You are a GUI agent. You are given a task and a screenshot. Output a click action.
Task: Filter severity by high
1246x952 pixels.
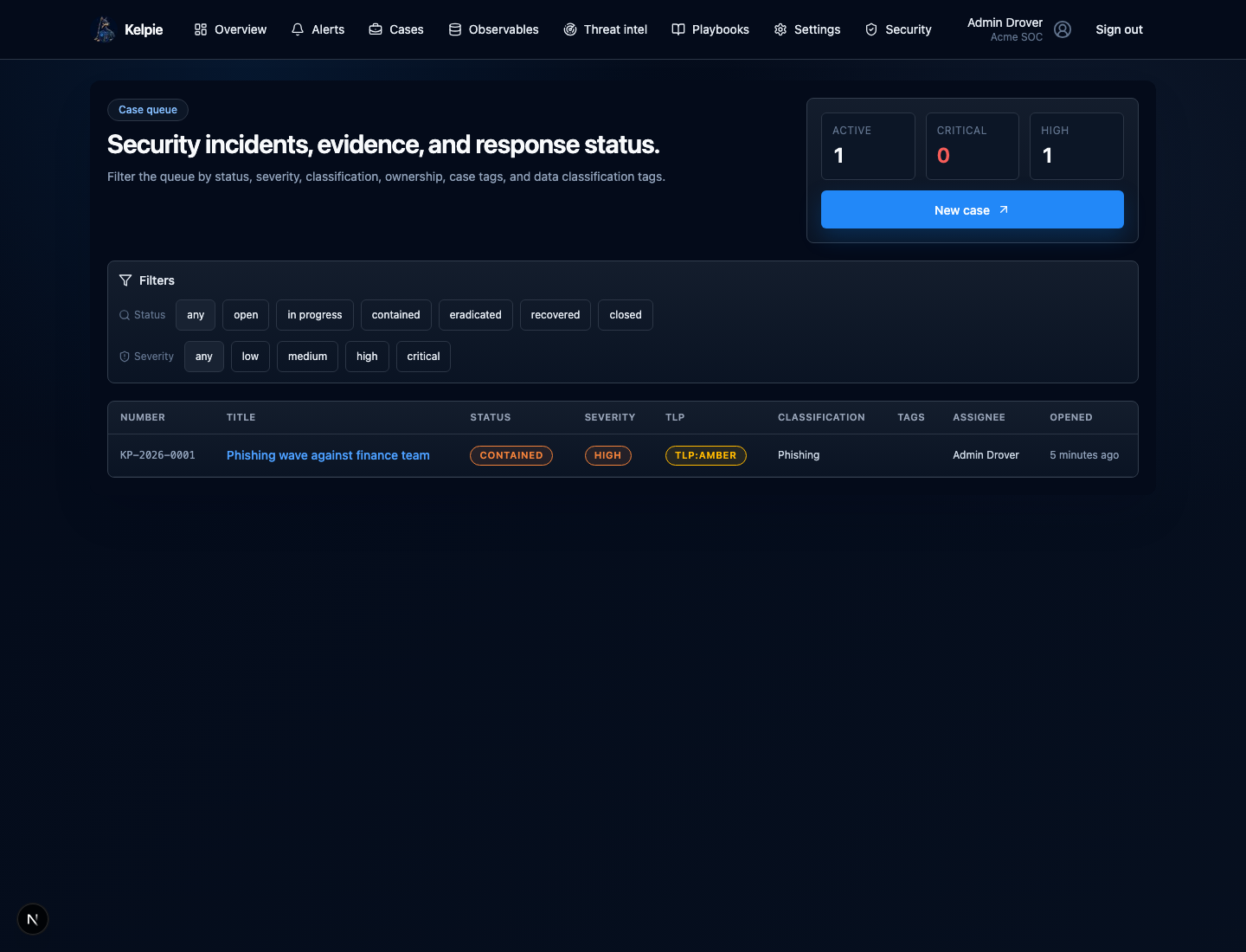point(367,357)
